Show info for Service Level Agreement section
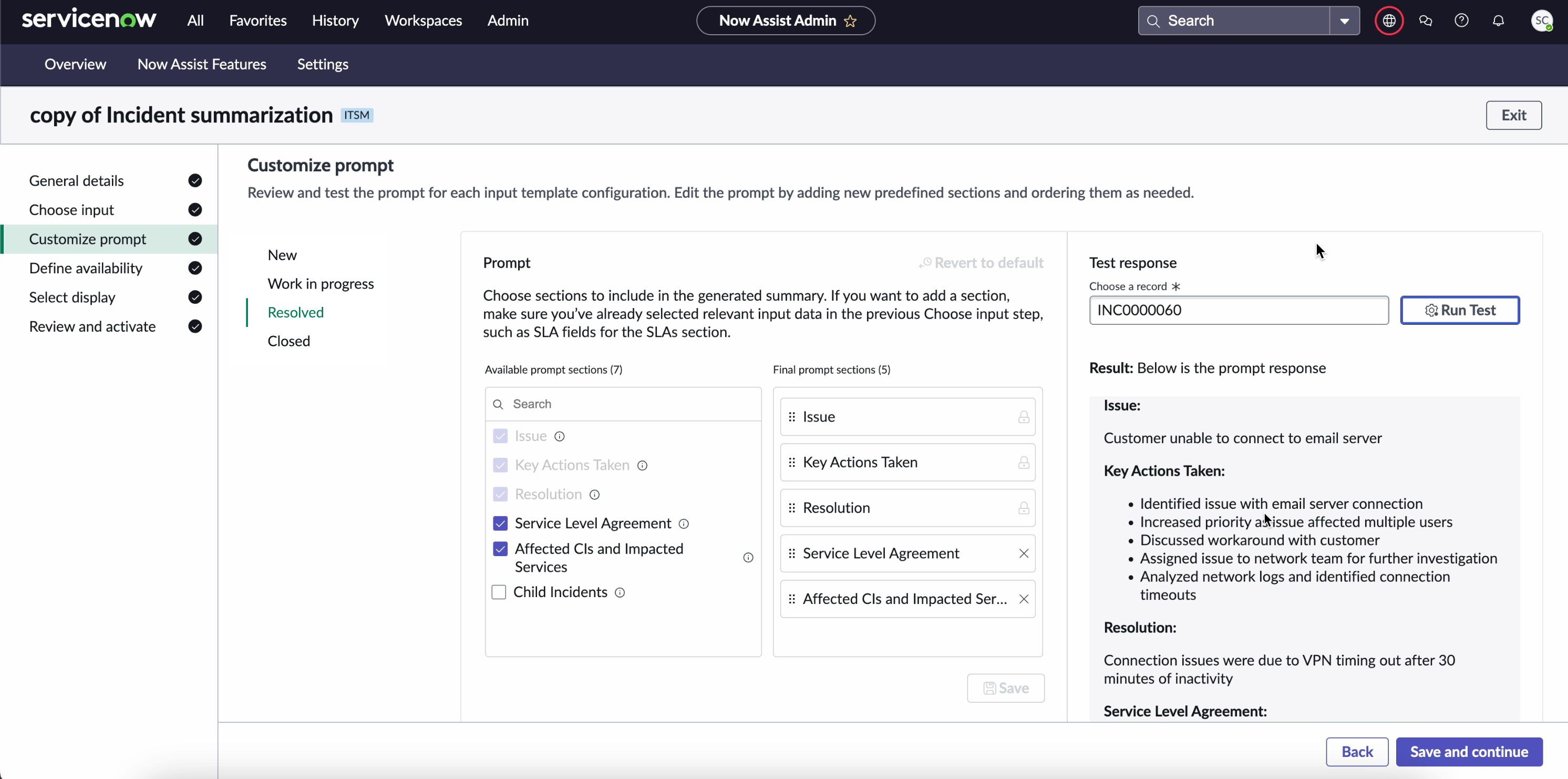The height and width of the screenshot is (779, 1568). tap(684, 525)
